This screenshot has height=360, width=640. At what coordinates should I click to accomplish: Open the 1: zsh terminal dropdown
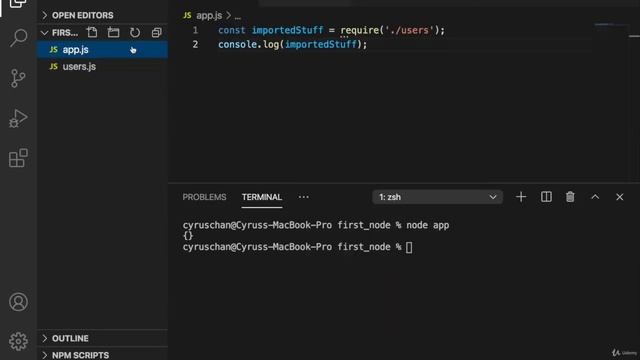pos(437,197)
